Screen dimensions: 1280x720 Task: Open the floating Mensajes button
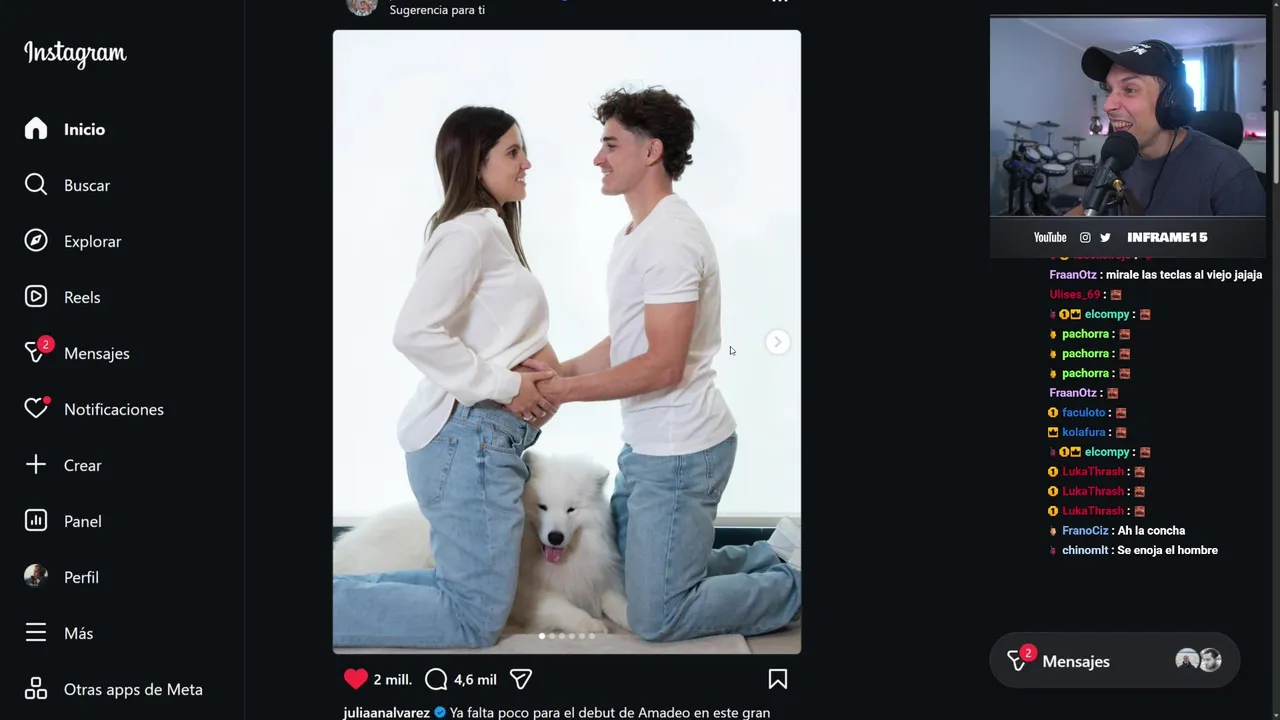tap(1115, 661)
